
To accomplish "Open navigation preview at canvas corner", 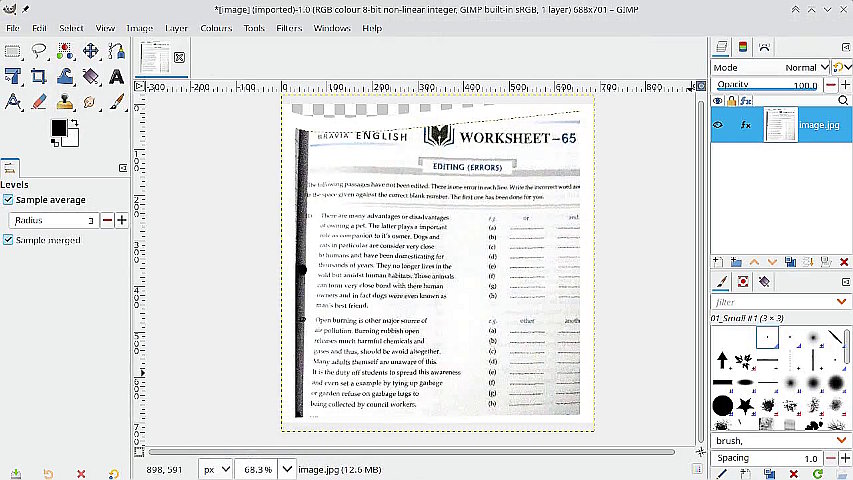I will coord(701,452).
